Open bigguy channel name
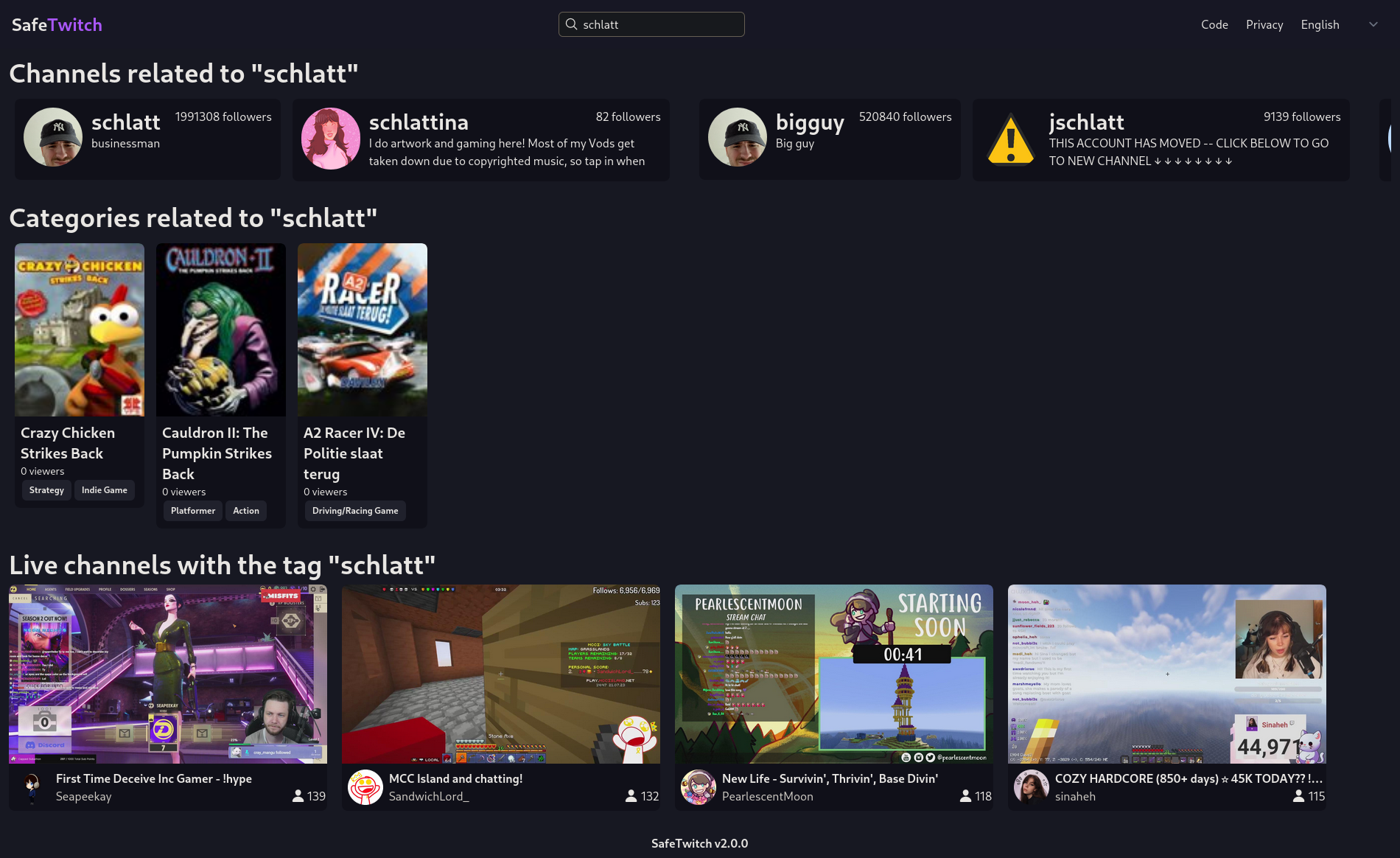Viewport: 1400px width, 858px height. pos(810,122)
